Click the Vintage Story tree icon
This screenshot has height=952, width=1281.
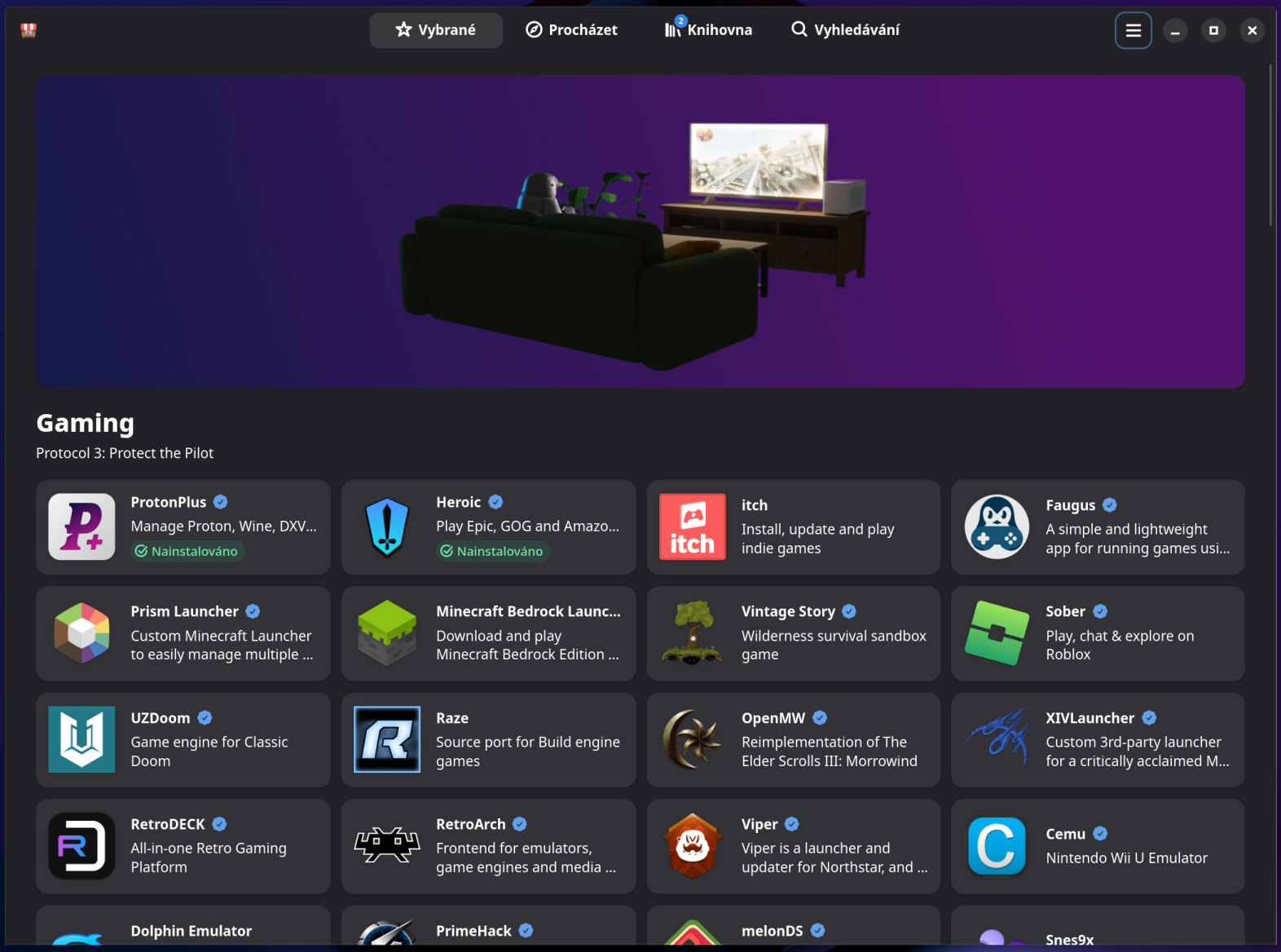693,633
